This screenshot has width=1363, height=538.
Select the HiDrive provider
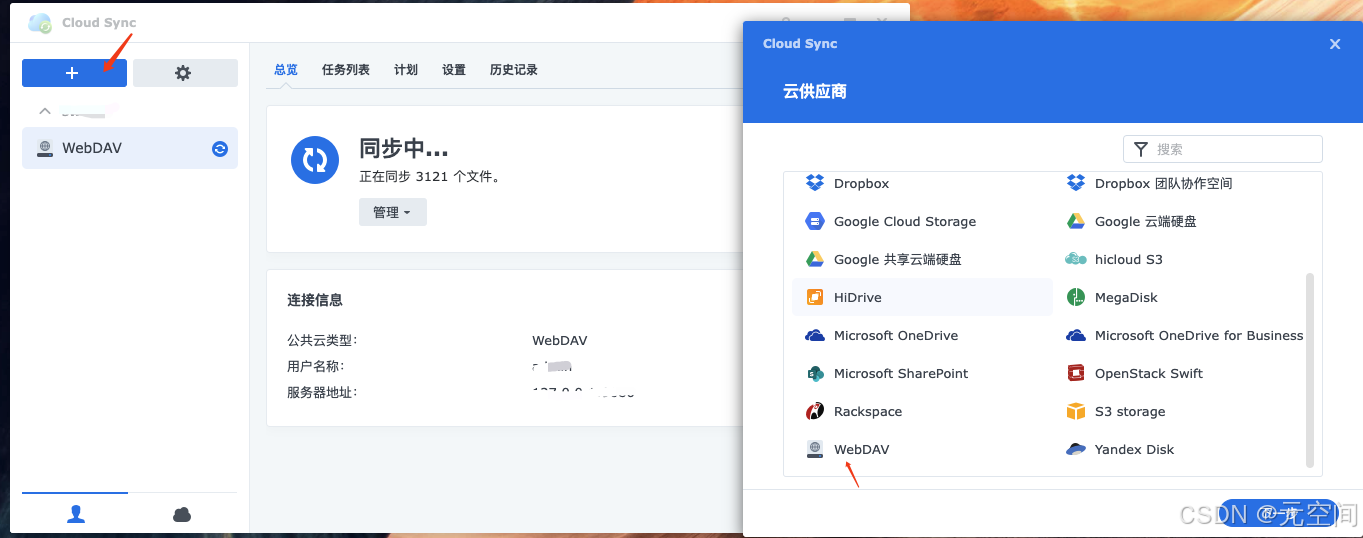click(x=922, y=298)
